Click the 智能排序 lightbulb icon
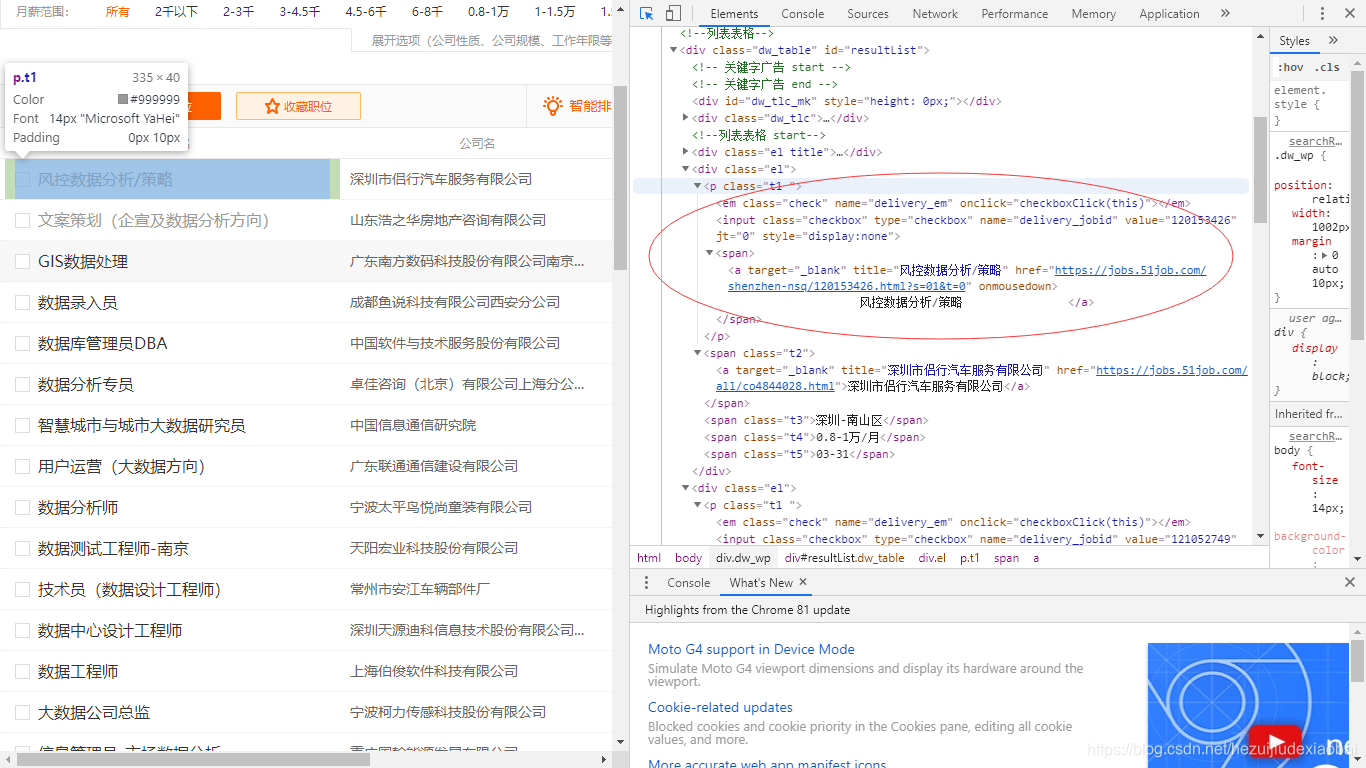 [552, 105]
